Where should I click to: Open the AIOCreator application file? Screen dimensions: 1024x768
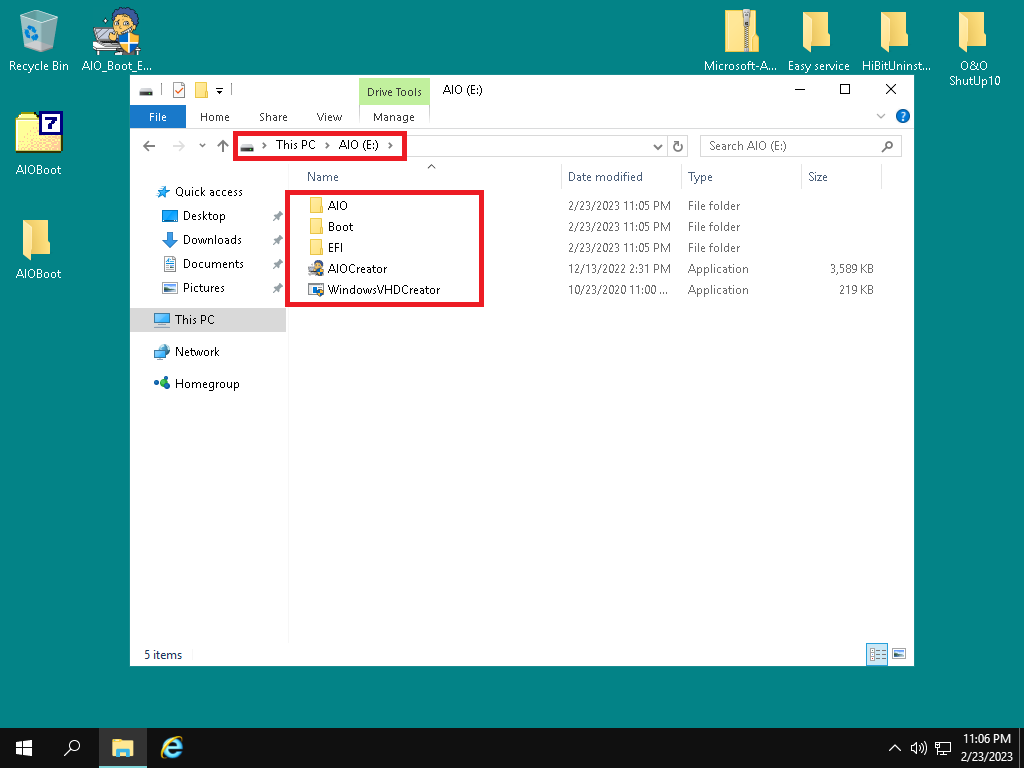pyautogui.click(x=356, y=269)
